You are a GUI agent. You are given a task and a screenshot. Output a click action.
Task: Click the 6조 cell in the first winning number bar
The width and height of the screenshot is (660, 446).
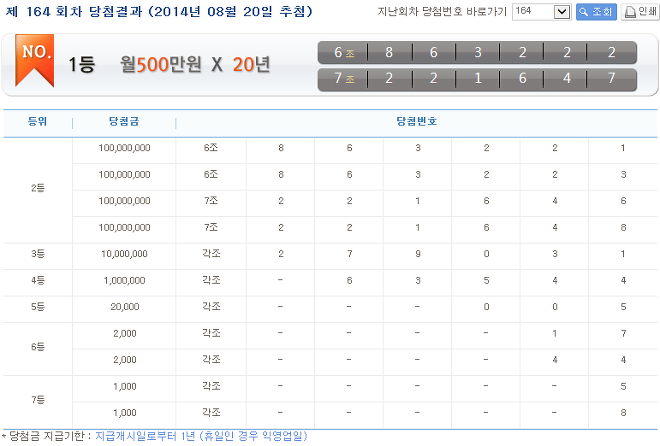[x=343, y=53]
